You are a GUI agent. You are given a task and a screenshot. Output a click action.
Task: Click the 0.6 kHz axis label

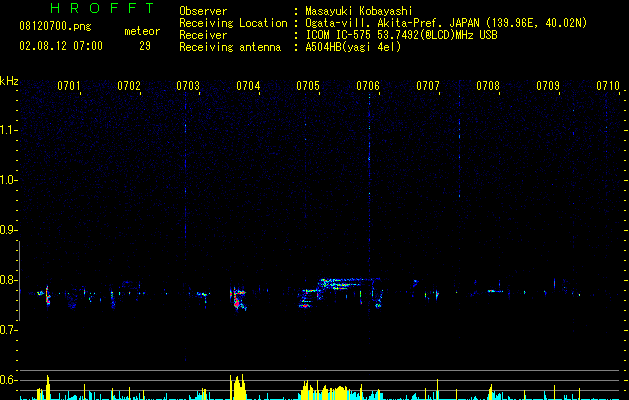(x=9, y=380)
